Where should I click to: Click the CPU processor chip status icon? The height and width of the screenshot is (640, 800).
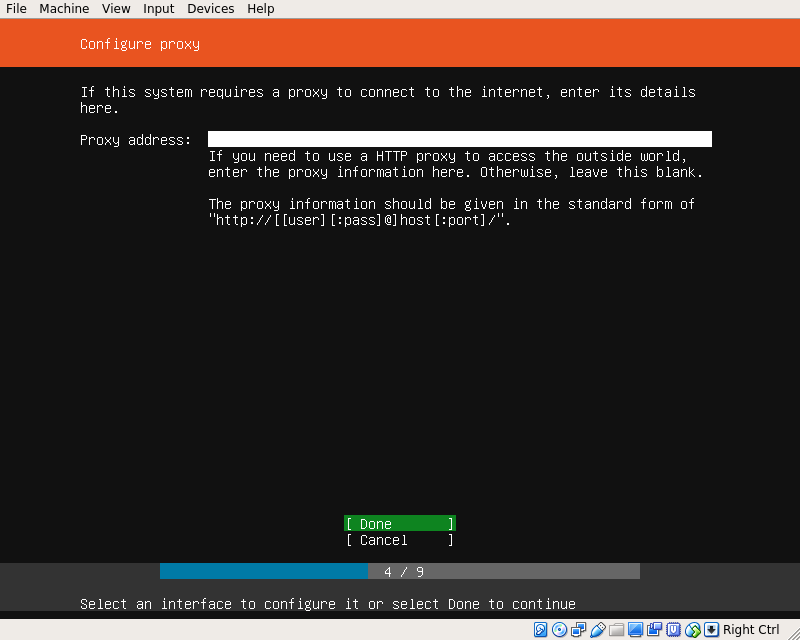673,629
